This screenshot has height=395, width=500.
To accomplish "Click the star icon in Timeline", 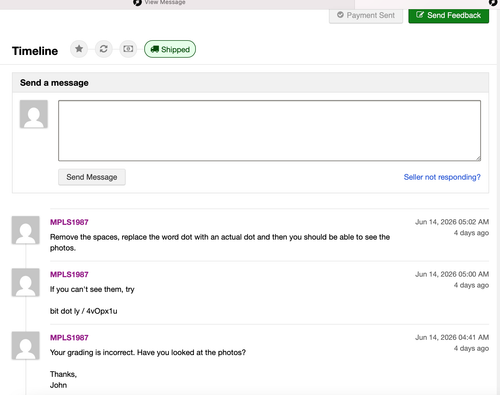I will click(x=79, y=49).
